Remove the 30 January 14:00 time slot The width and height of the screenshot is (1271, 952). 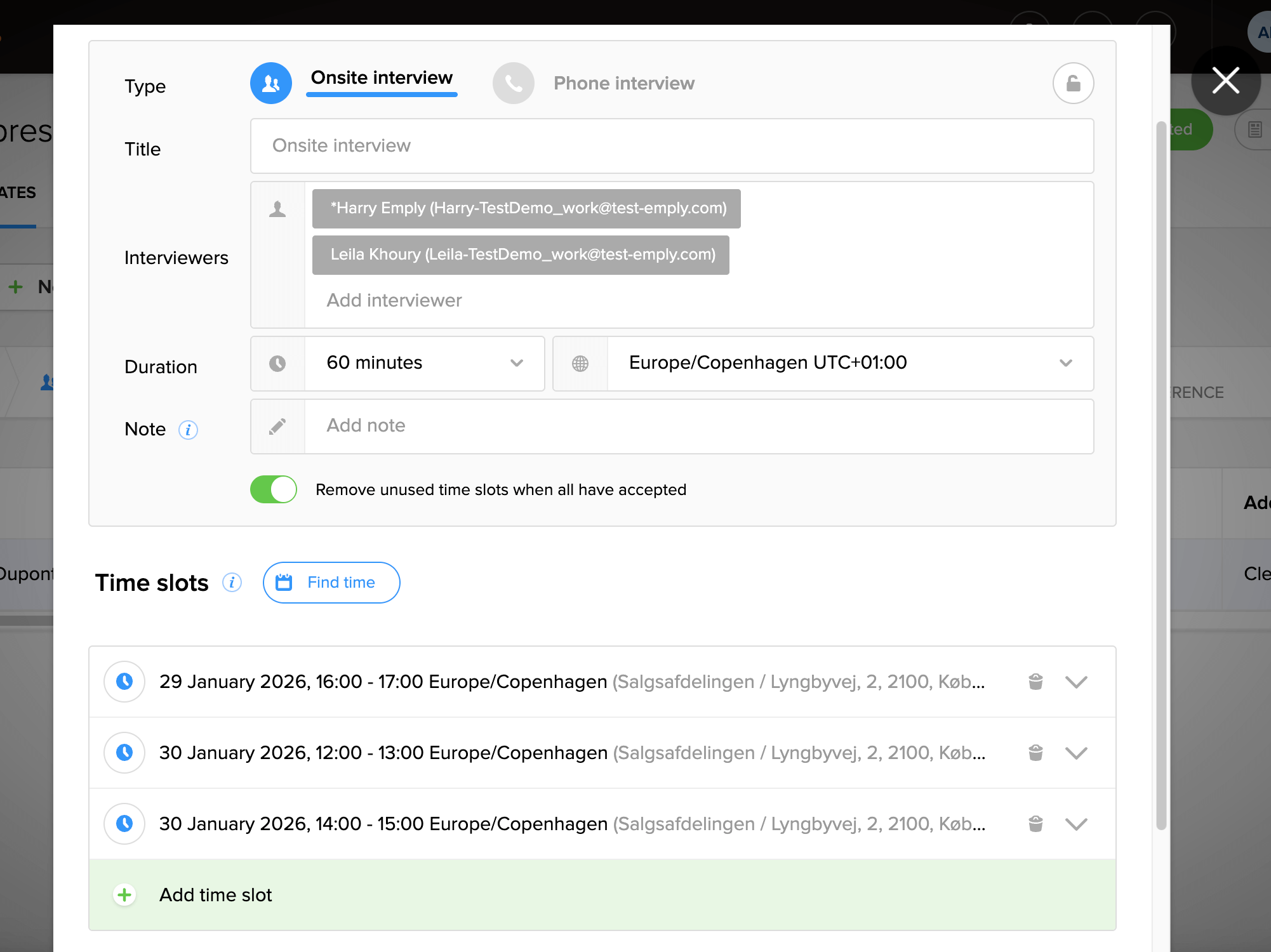click(1035, 824)
